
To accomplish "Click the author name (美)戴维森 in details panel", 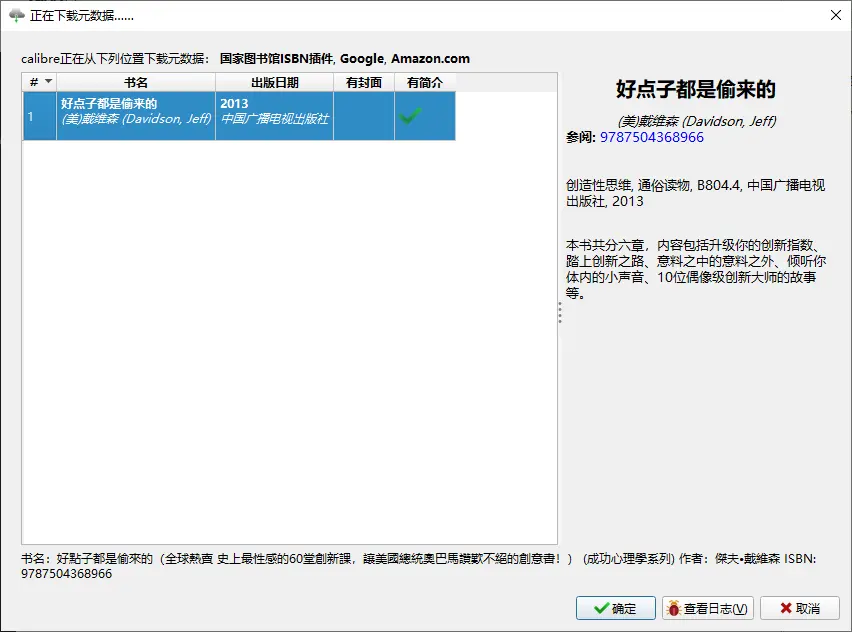I will 696,121.
